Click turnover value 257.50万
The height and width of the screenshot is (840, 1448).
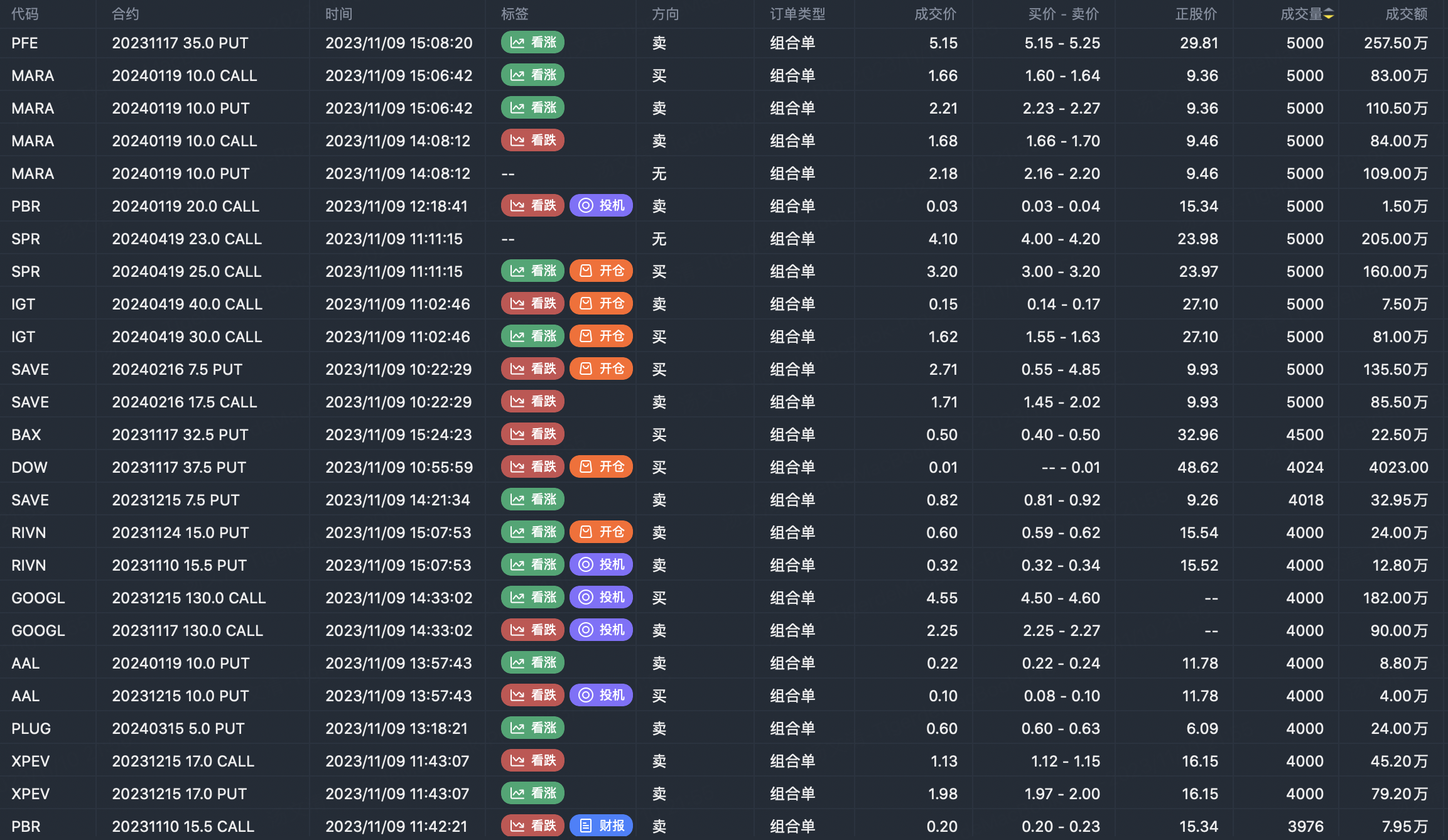(x=1396, y=43)
